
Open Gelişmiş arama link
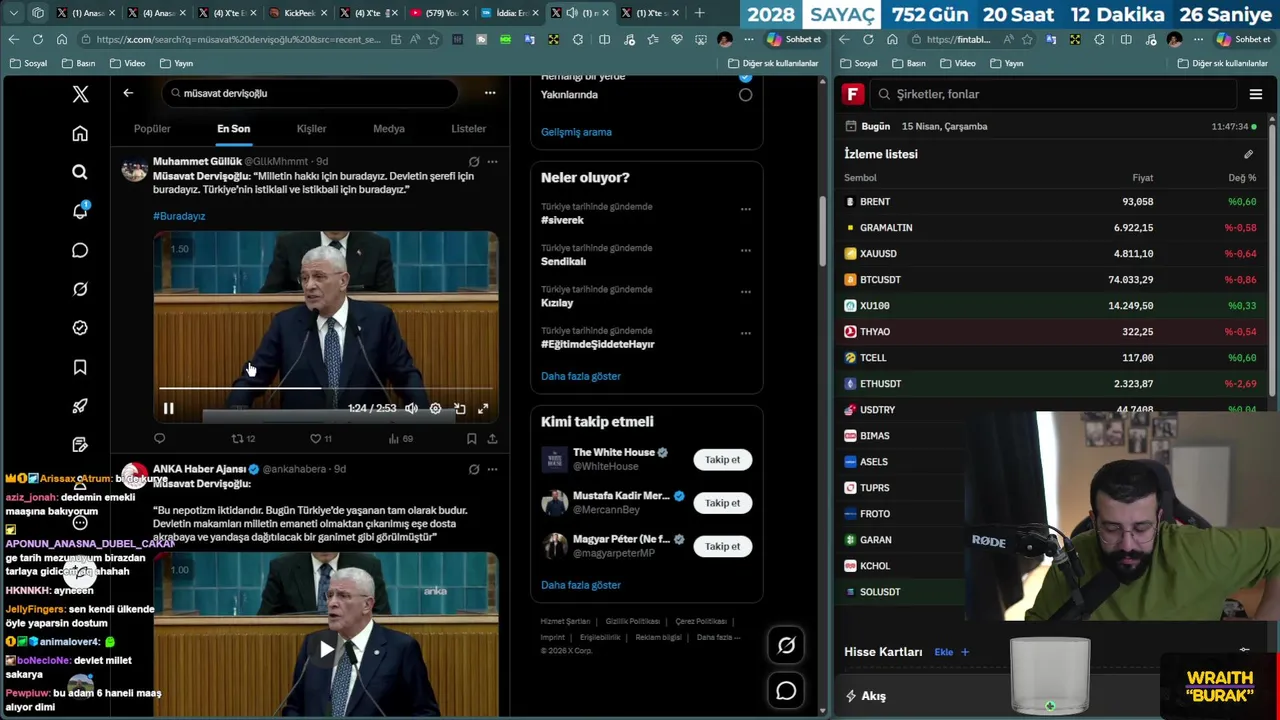pos(576,132)
